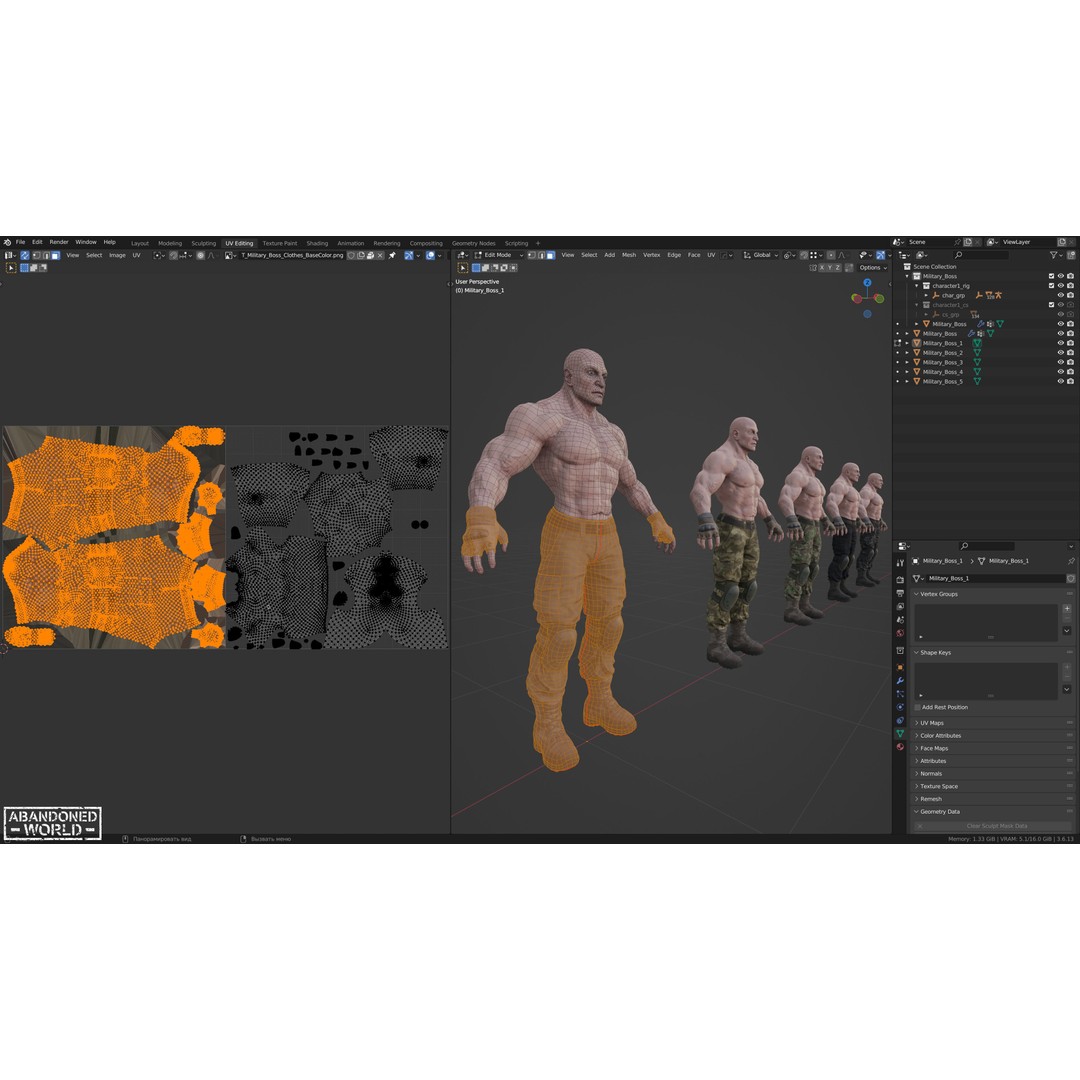Viewport: 1080px width, 1080px height.
Task: Expand the Color Attributes panel
Action: 993,736
